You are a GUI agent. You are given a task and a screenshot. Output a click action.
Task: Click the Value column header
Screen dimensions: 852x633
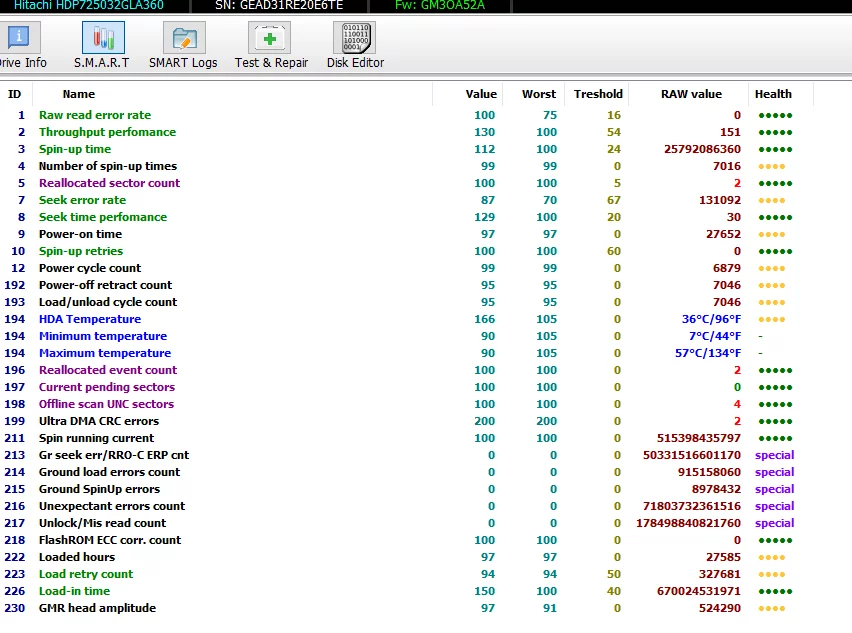481,94
